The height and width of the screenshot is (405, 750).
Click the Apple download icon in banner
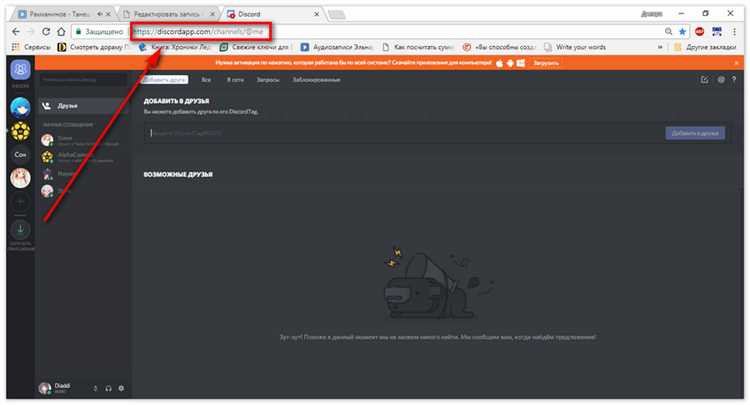coord(499,63)
